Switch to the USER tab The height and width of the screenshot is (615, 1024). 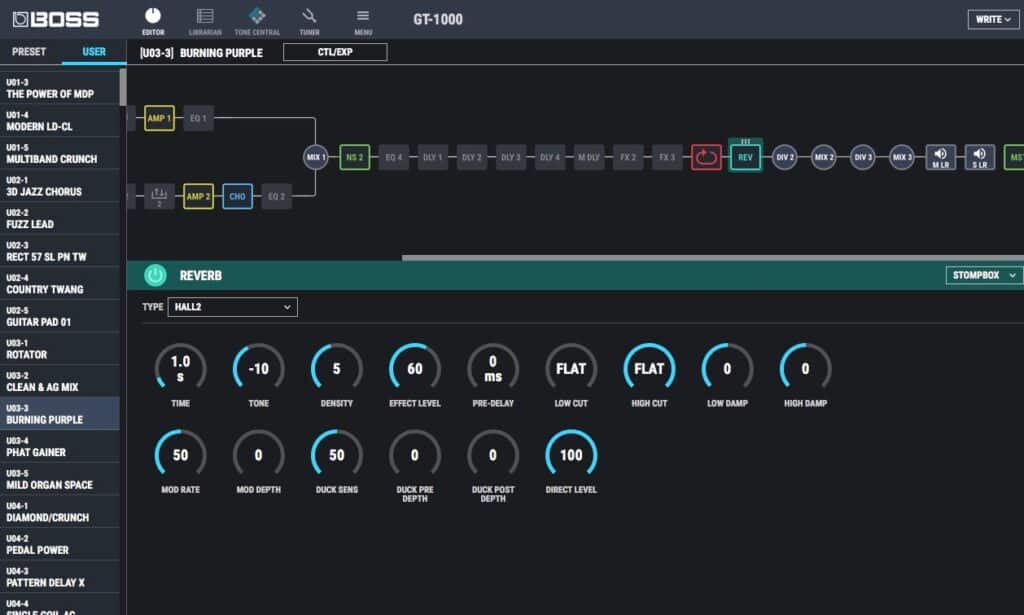coord(94,52)
